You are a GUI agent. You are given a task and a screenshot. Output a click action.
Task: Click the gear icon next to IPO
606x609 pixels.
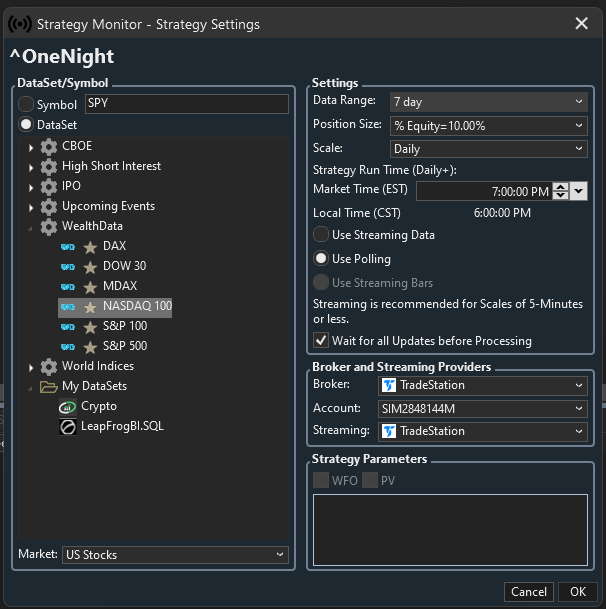(x=49, y=186)
